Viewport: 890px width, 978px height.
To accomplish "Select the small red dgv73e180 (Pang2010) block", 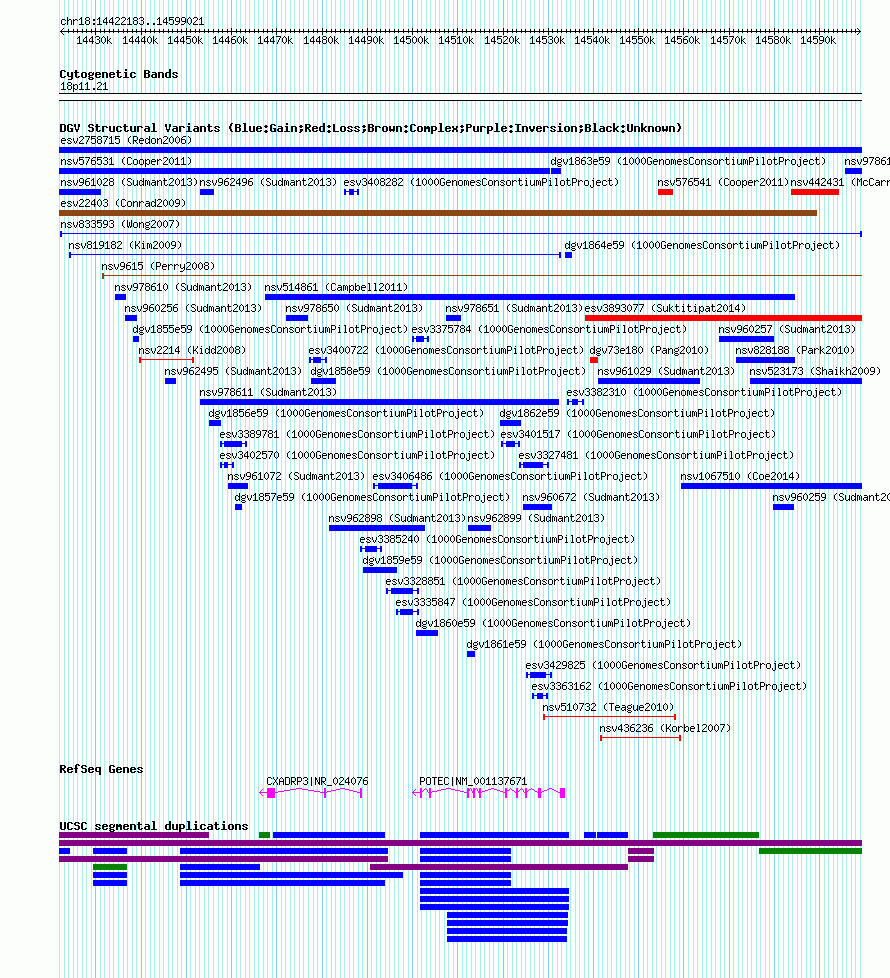I will coord(594,360).
